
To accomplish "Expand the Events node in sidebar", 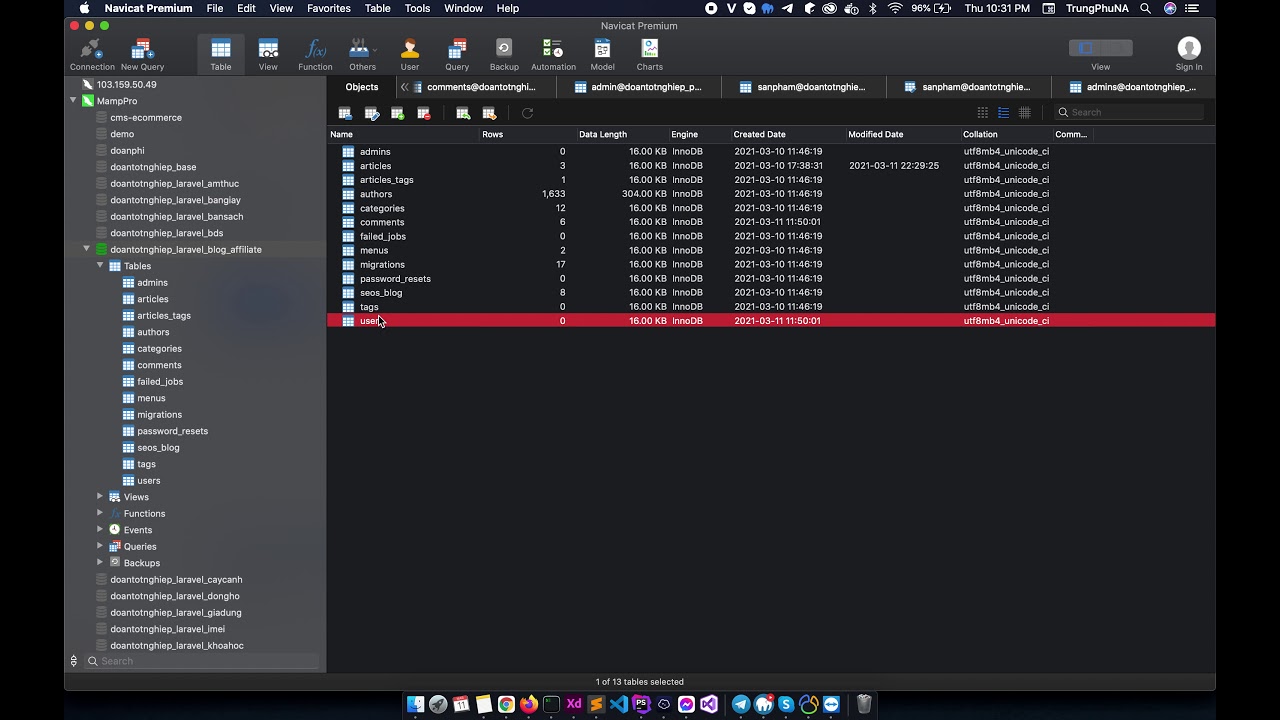I will [100, 530].
